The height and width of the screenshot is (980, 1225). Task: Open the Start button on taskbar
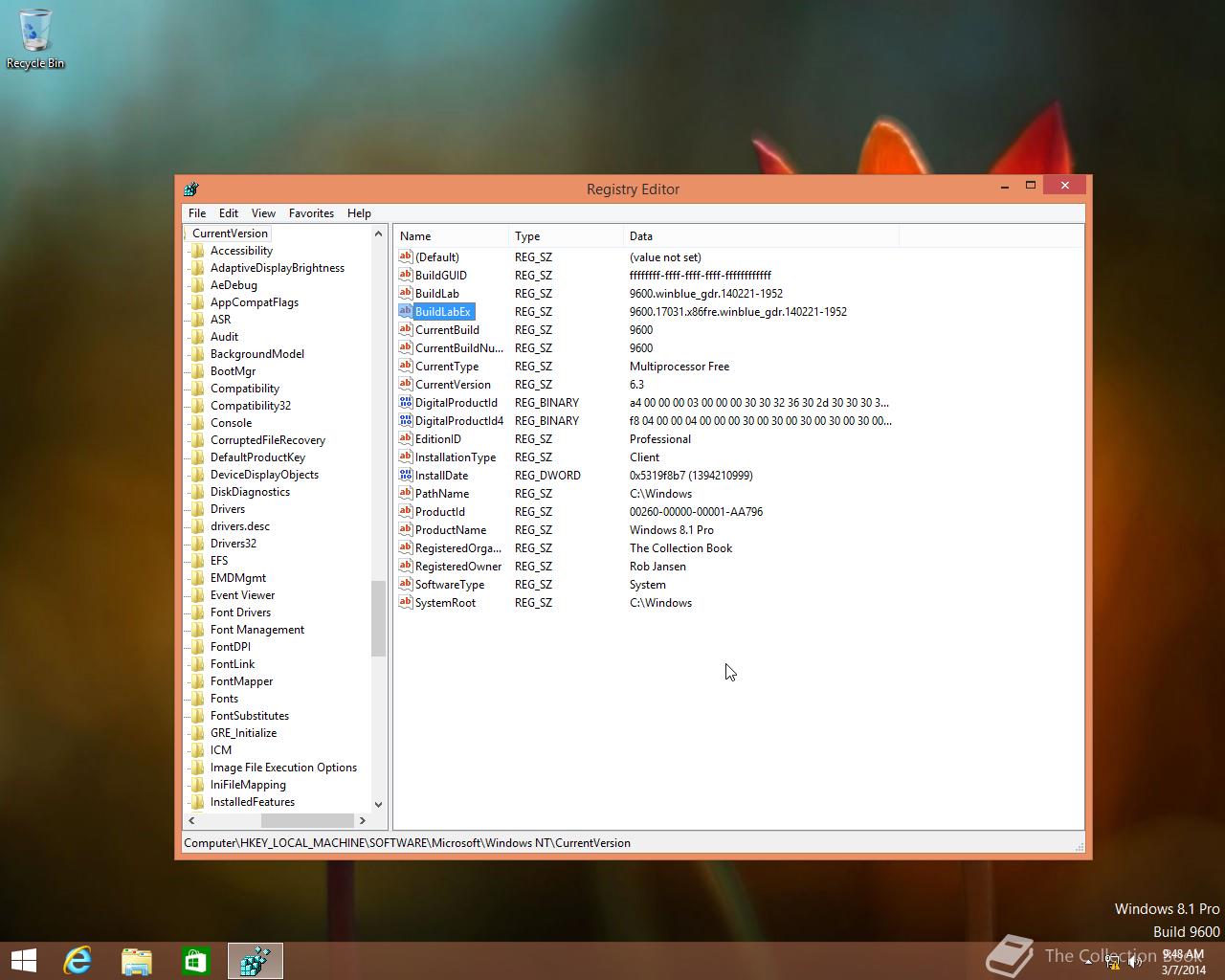(24, 961)
